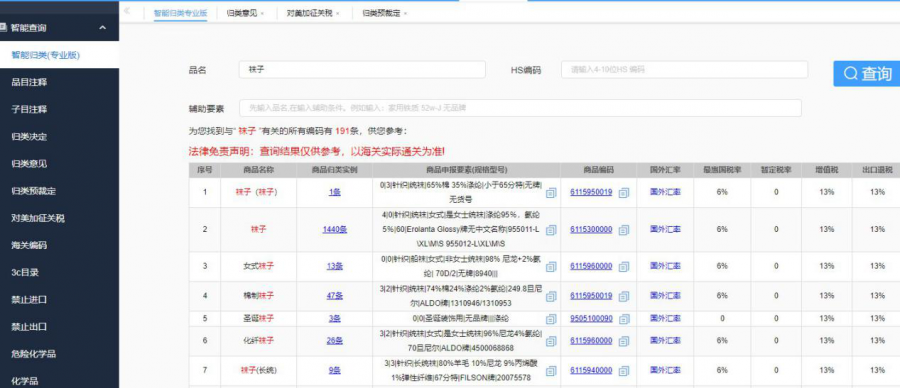The image size is (900, 388).
Task: Open 子目注释 in the sidebar
Action: click(59, 109)
